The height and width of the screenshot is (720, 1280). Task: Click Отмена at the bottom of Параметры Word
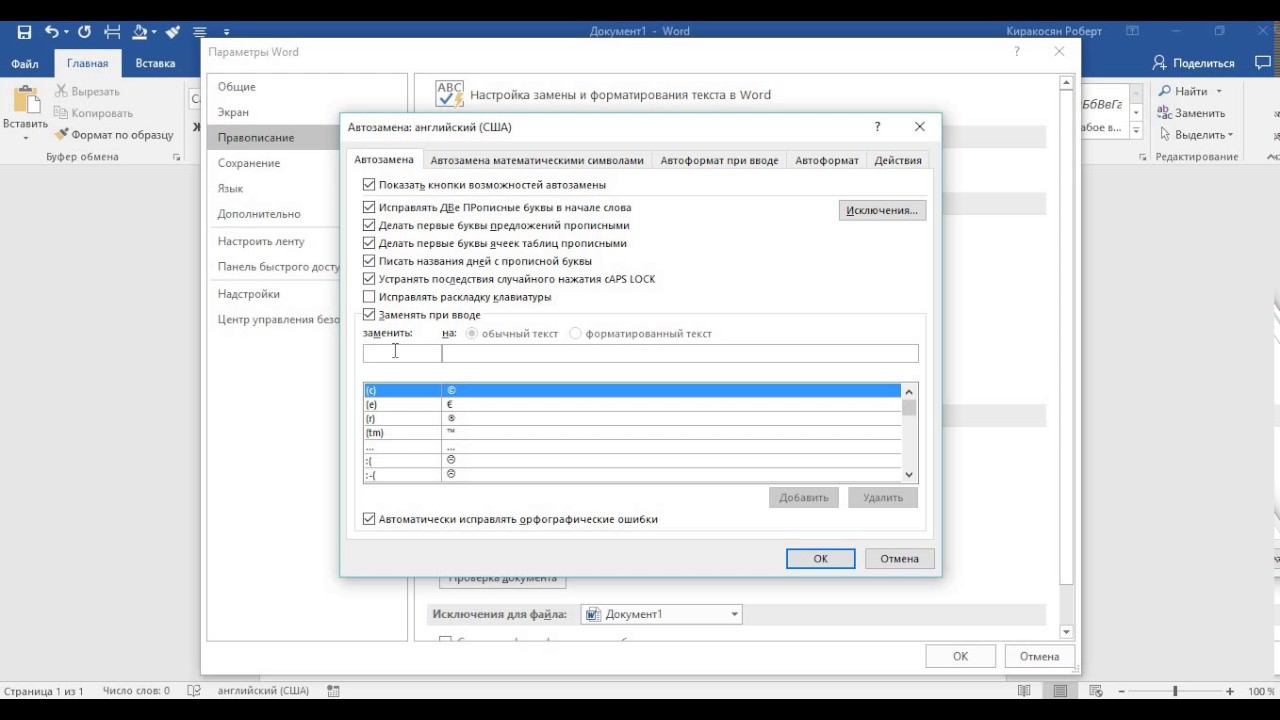tap(1039, 656)
